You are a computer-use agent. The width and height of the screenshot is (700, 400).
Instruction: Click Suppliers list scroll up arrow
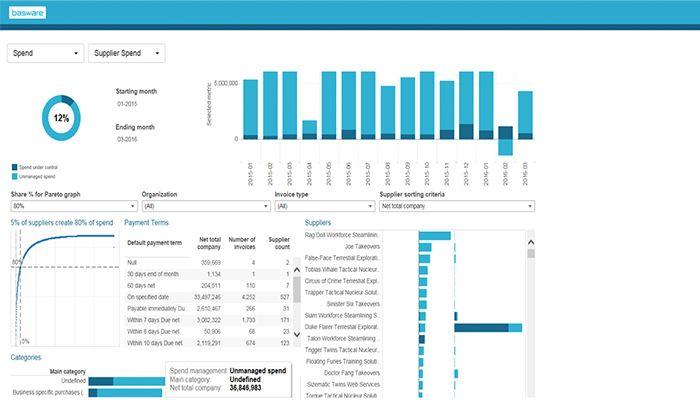pyautogui.click(x=531, y=242)
